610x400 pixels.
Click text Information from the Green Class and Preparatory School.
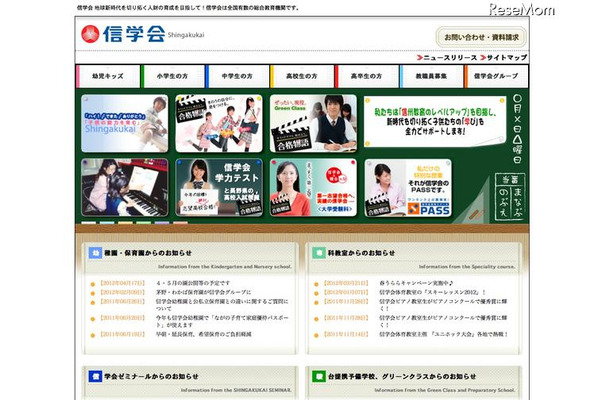445,390
